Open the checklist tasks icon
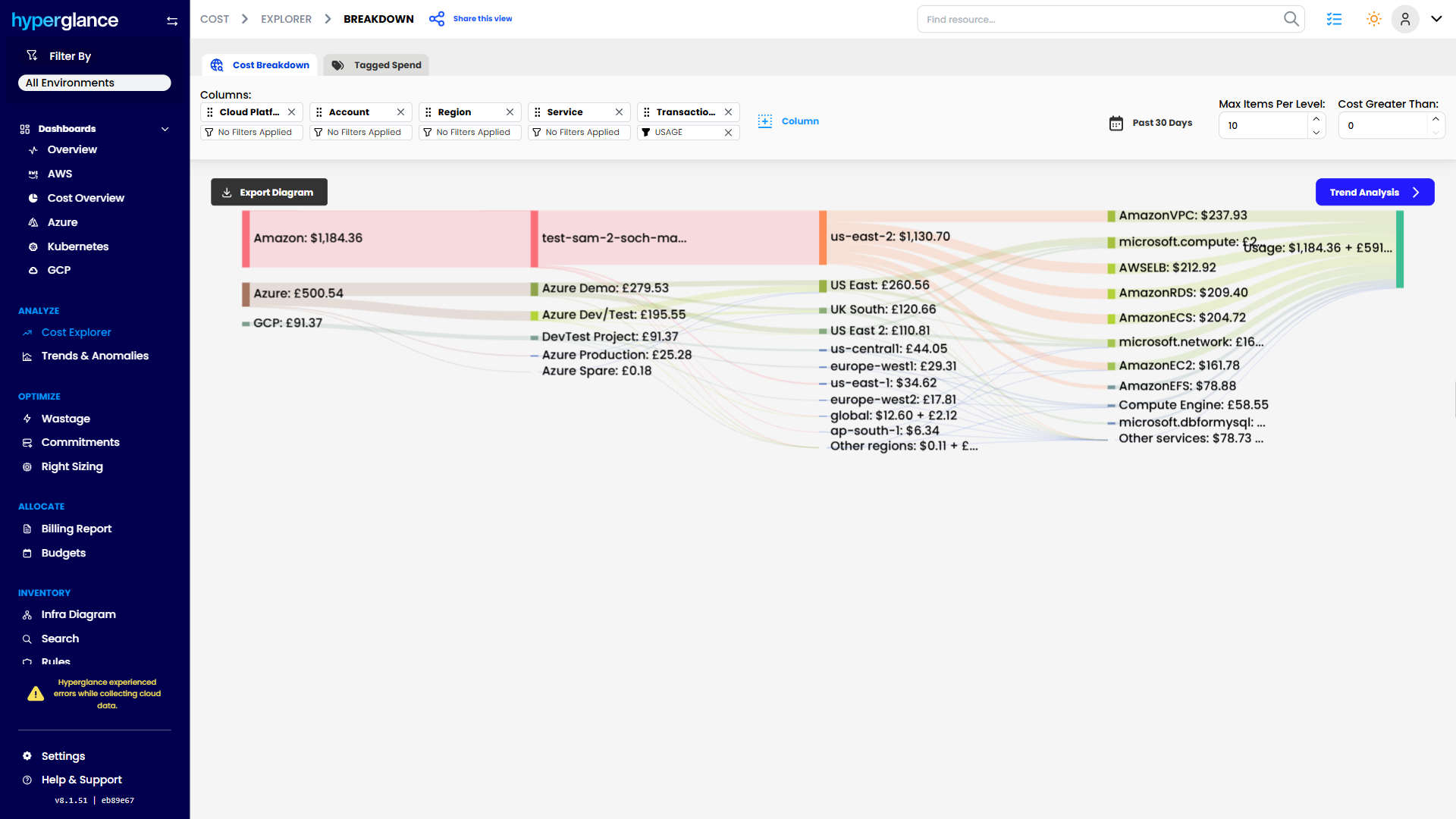 coord(1334,19)
